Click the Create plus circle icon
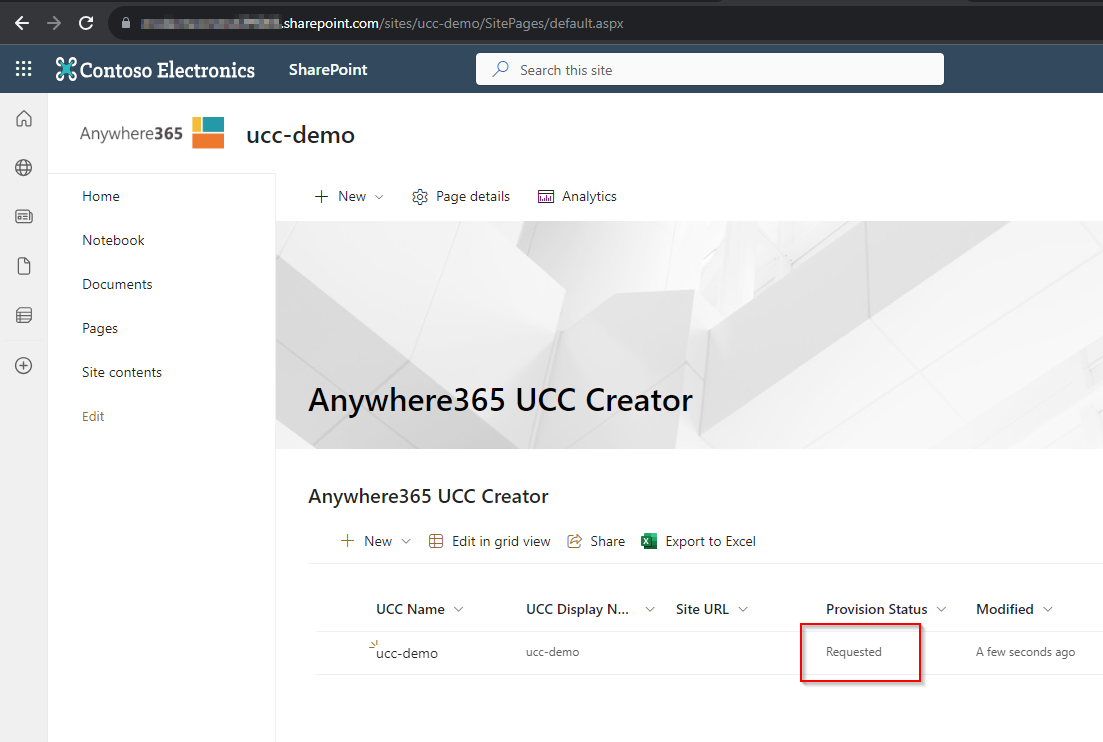 (x=24, y=365)
